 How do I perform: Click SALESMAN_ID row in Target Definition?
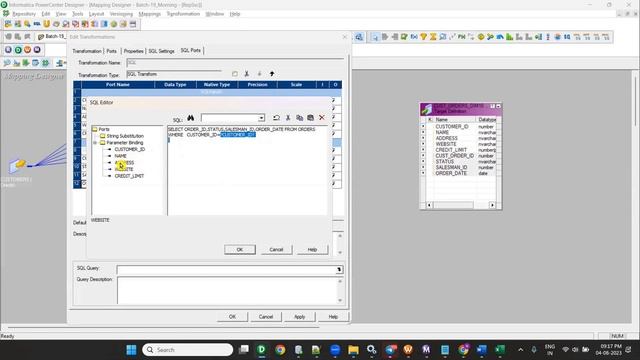click(451, 167)
